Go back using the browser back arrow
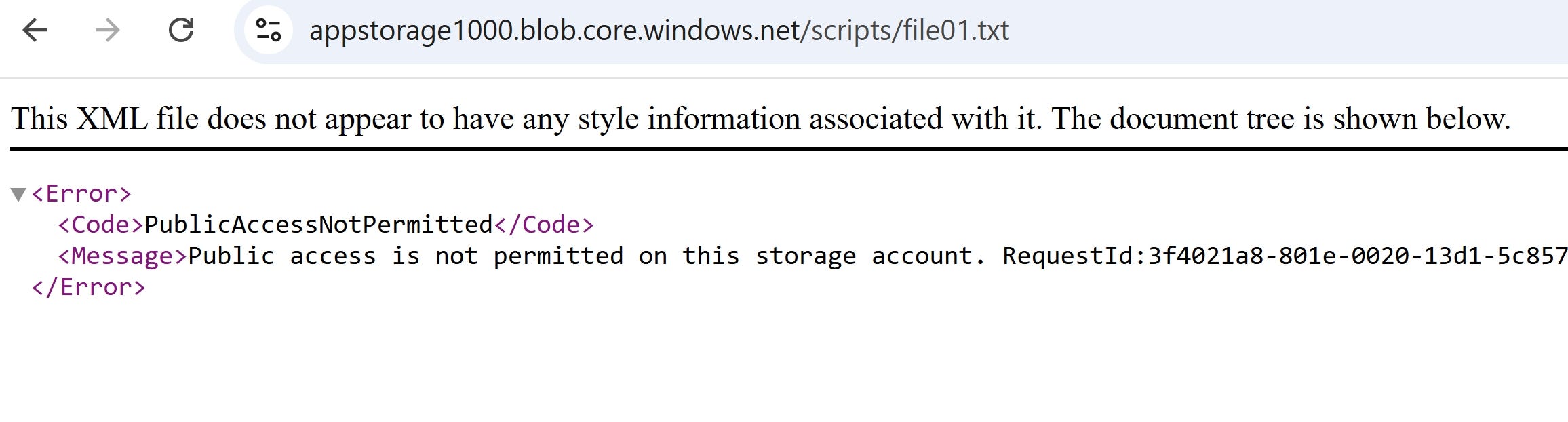 click(35, 30)
